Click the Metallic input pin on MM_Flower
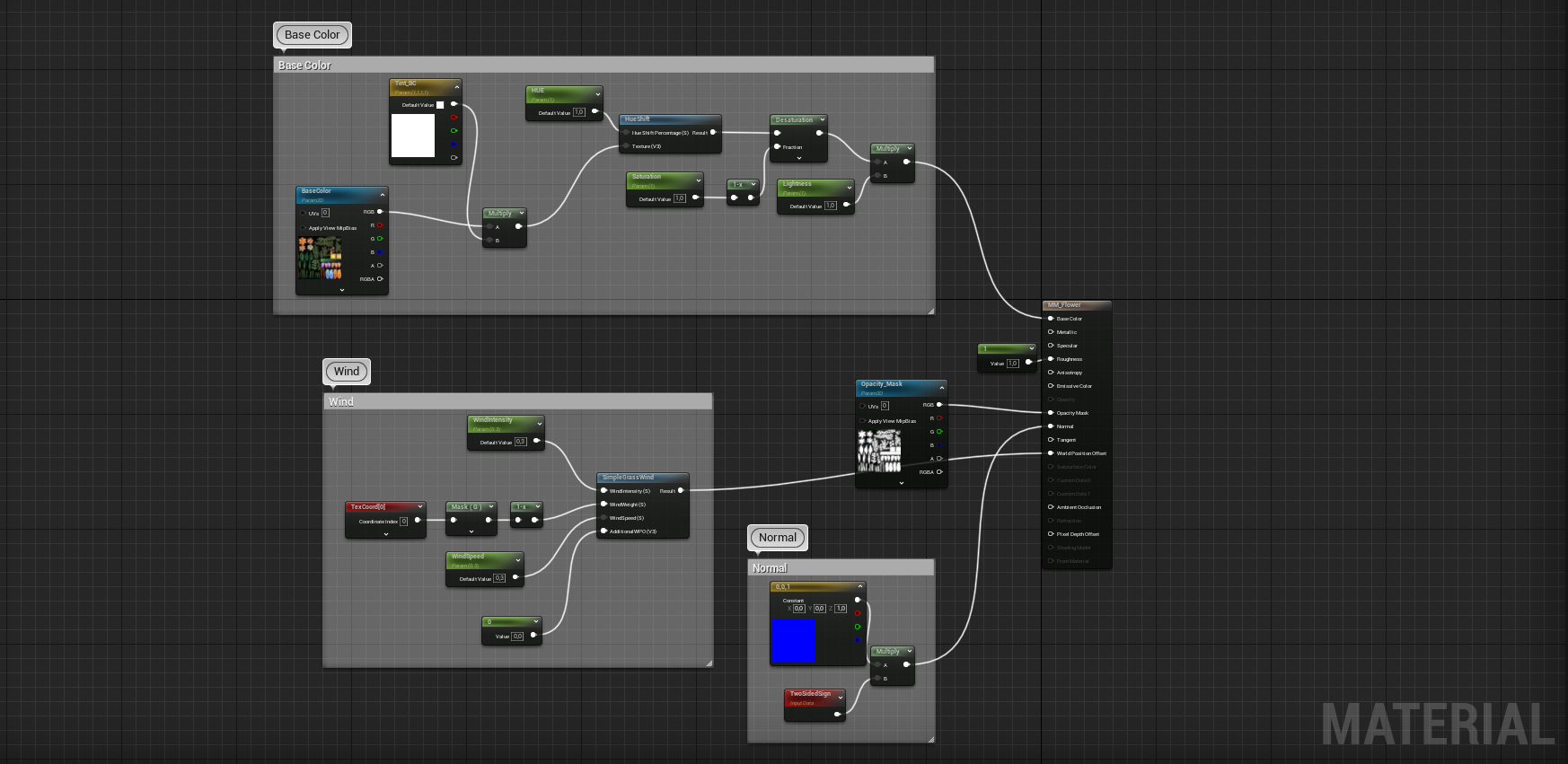 coord(1051,332)
